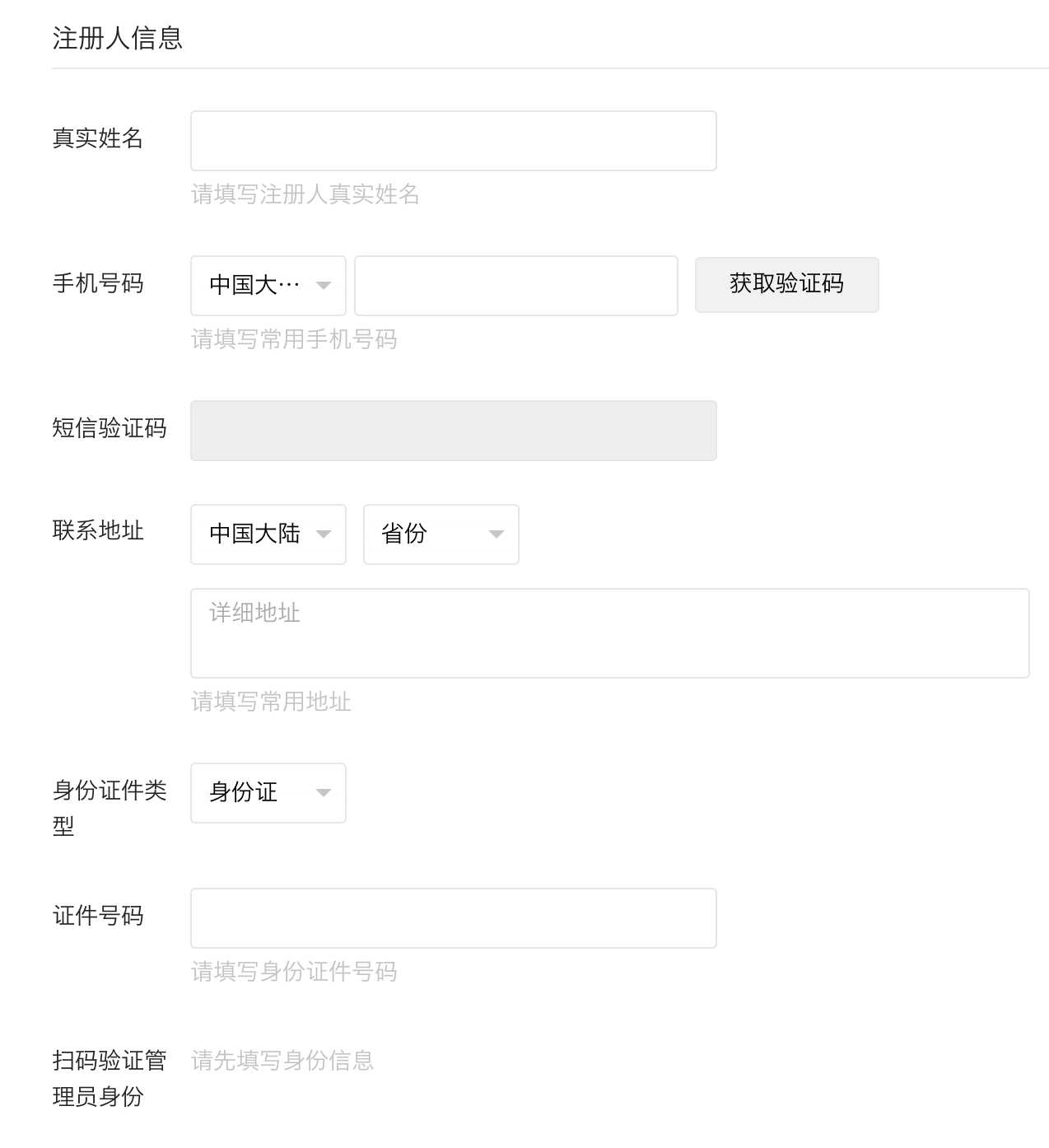
Task: Click the 联系地址 field label
Action: click(x=98, y=530)
